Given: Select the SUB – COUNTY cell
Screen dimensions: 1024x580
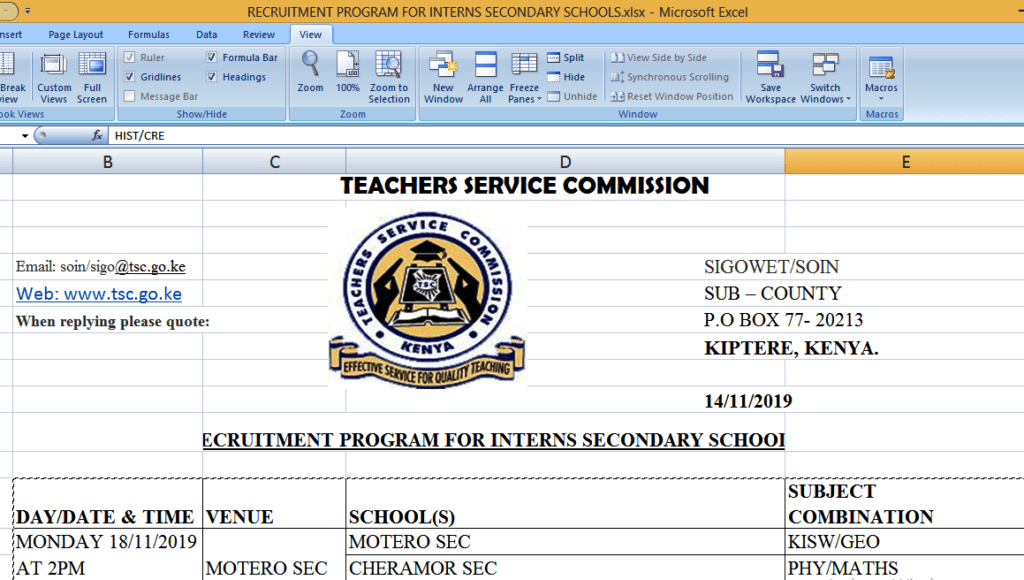Looking at the screenshot, I should (773, 293).
